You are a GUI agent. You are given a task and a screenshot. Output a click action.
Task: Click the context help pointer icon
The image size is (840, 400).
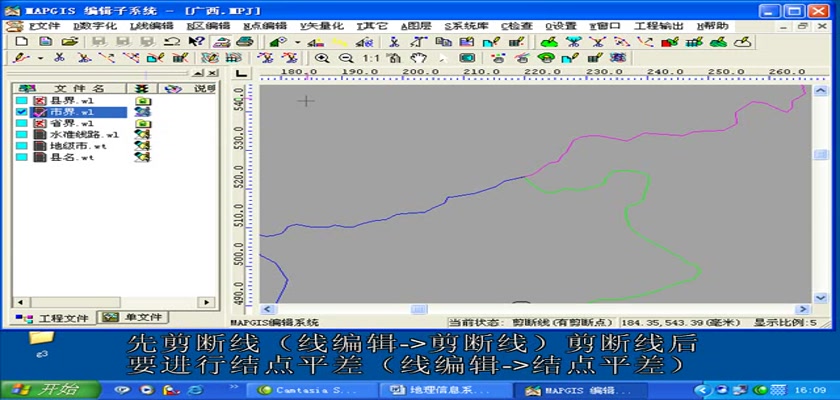tap(196, 42)
